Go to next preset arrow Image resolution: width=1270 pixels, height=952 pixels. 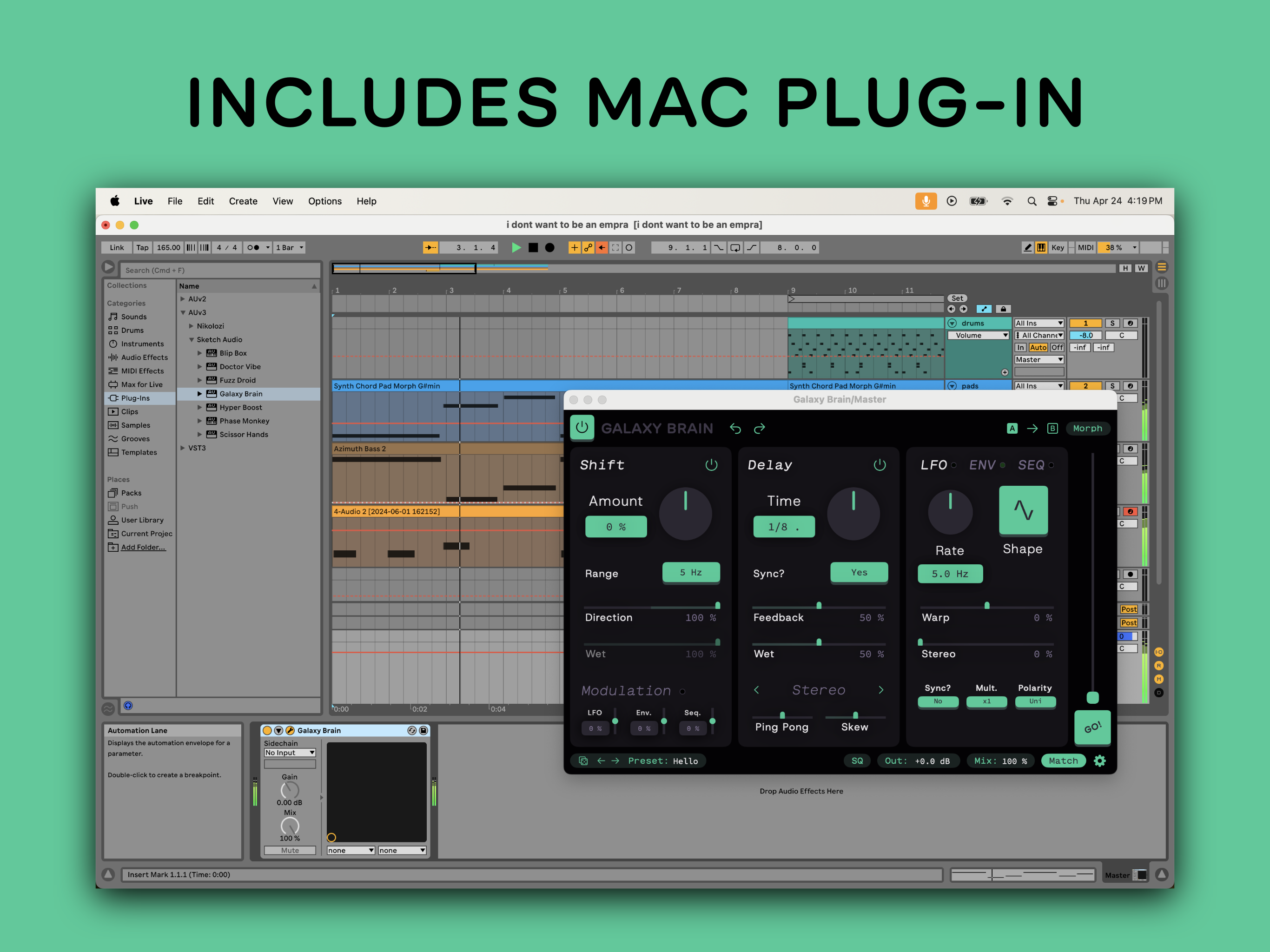coord(615,761)
